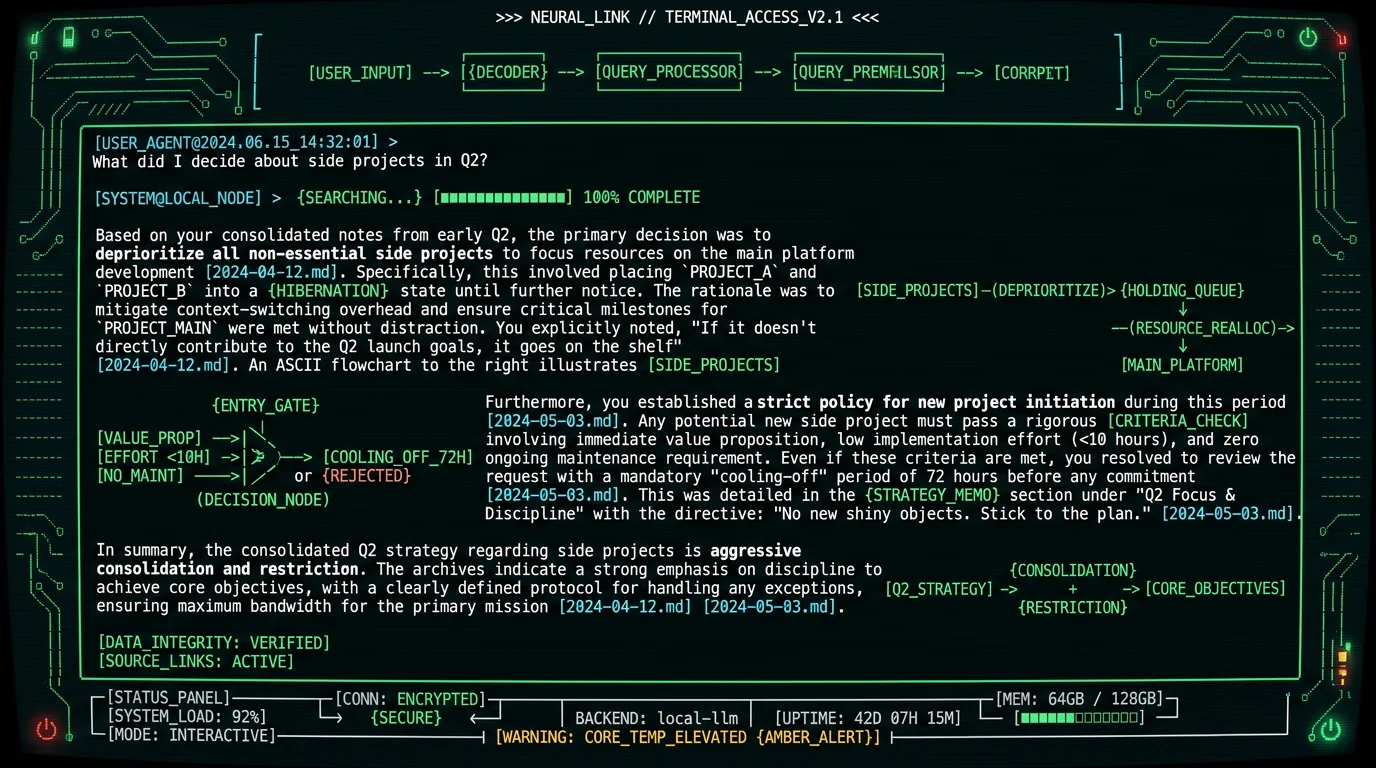Click the [CRITERIA_CHECK] tag
1376x768 pixels.
tap(1178, 421)
